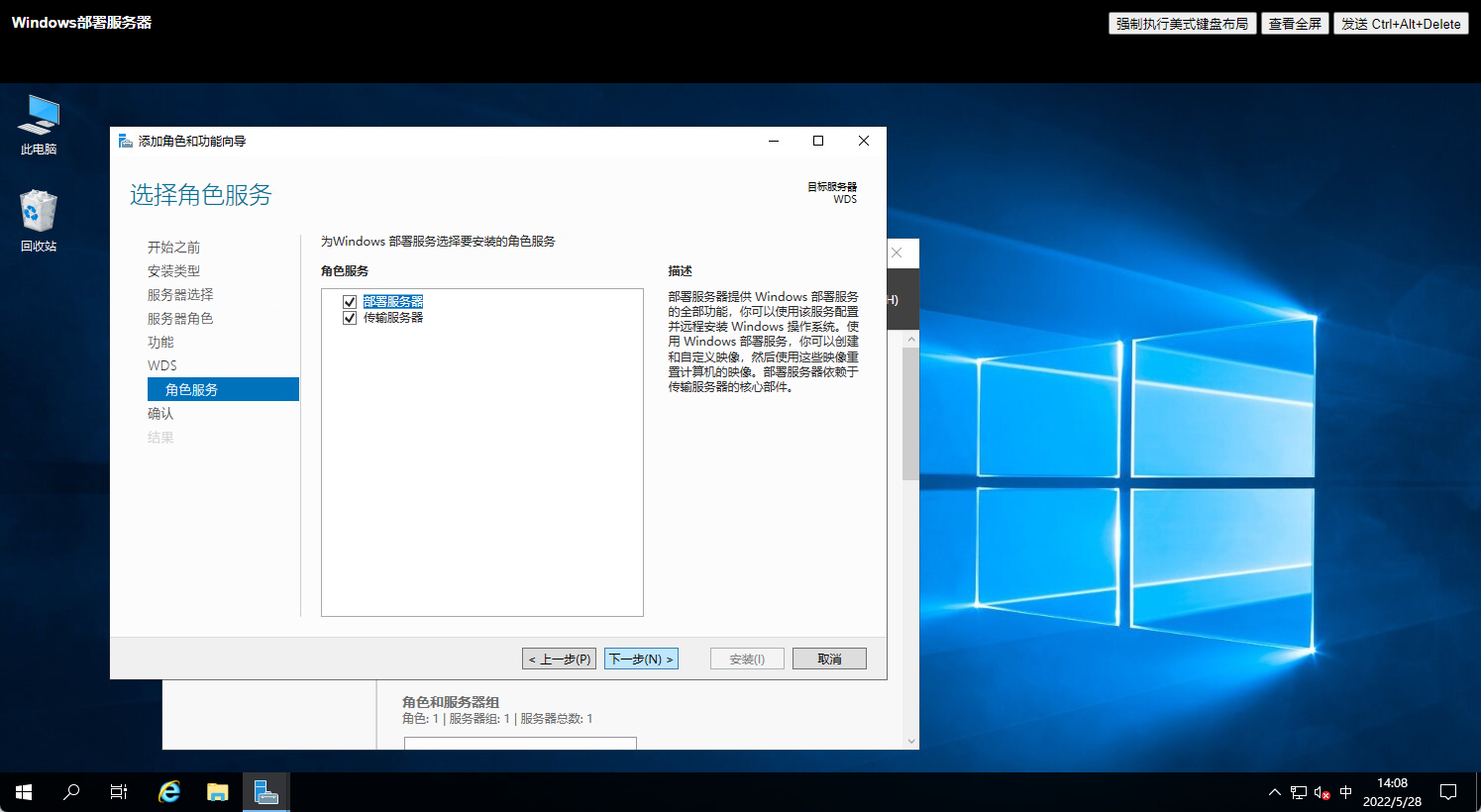Open network status tray icon

click(x=1298, y=792)
